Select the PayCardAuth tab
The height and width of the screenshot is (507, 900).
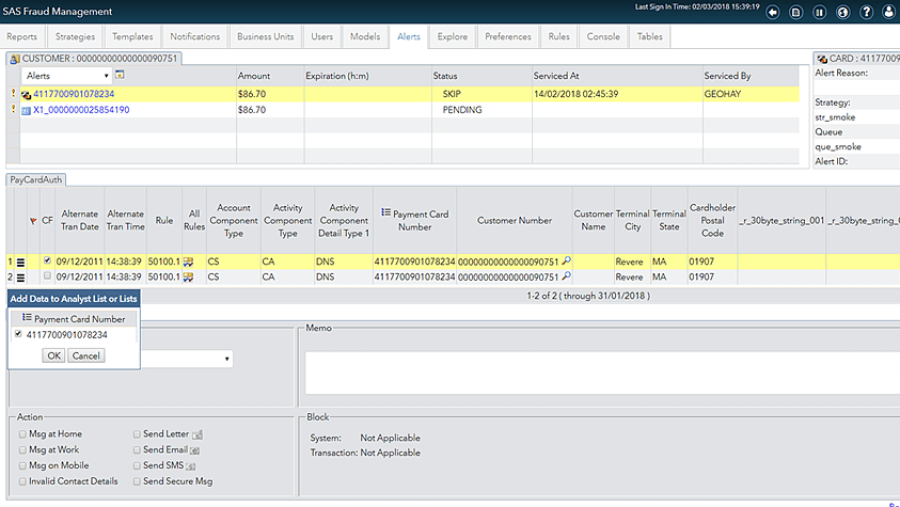(36, 180)
